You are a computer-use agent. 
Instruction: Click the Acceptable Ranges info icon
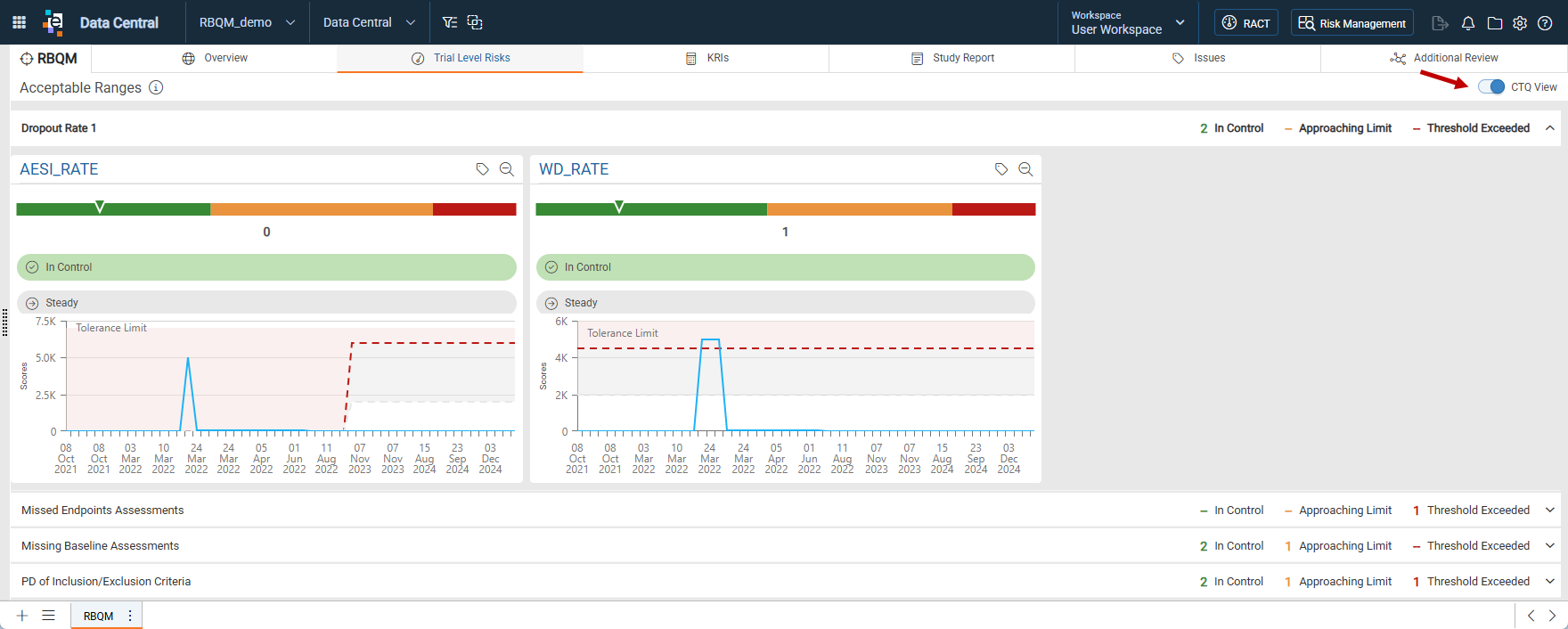(x=156, y=87)
